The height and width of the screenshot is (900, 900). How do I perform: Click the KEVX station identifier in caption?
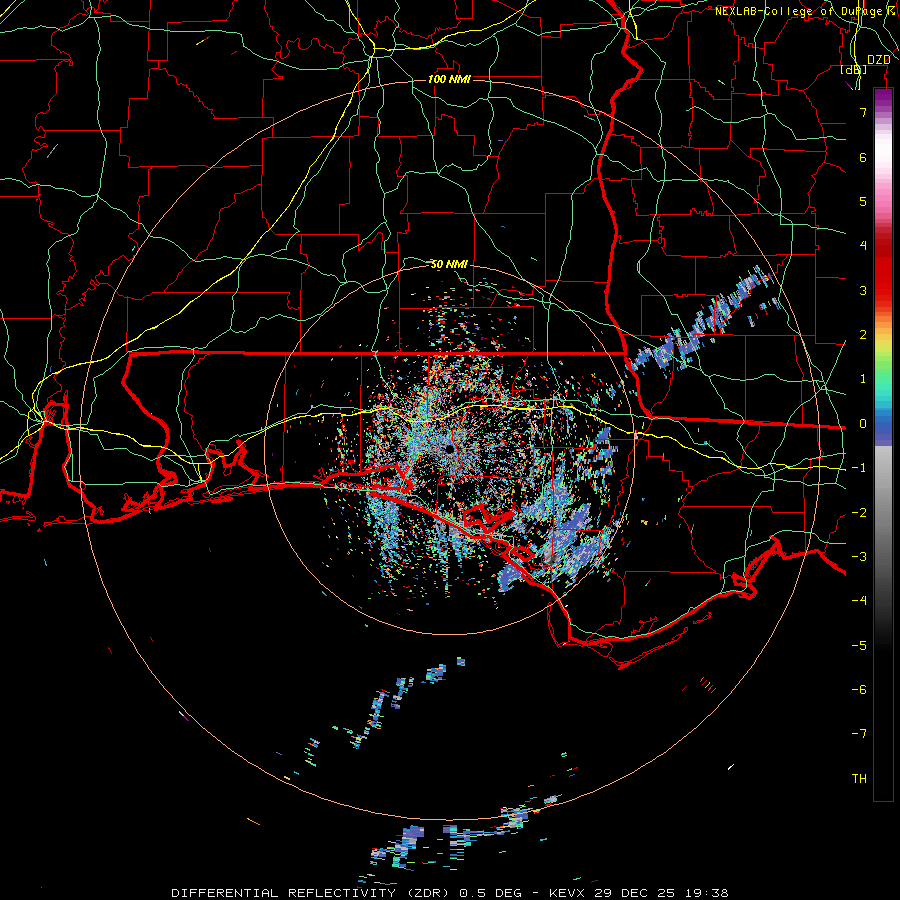568,893
